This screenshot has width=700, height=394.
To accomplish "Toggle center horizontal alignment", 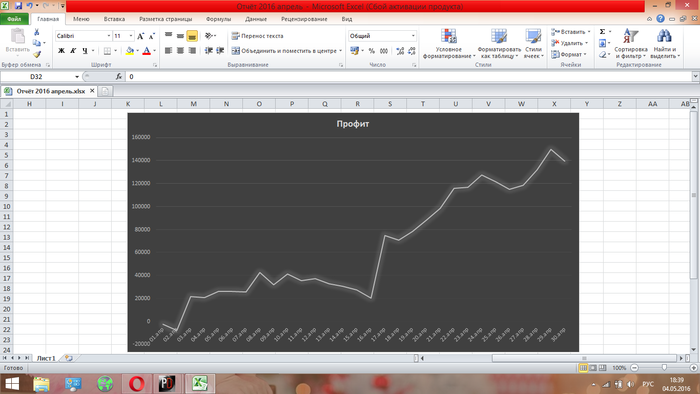I will (x=180, y=50).
